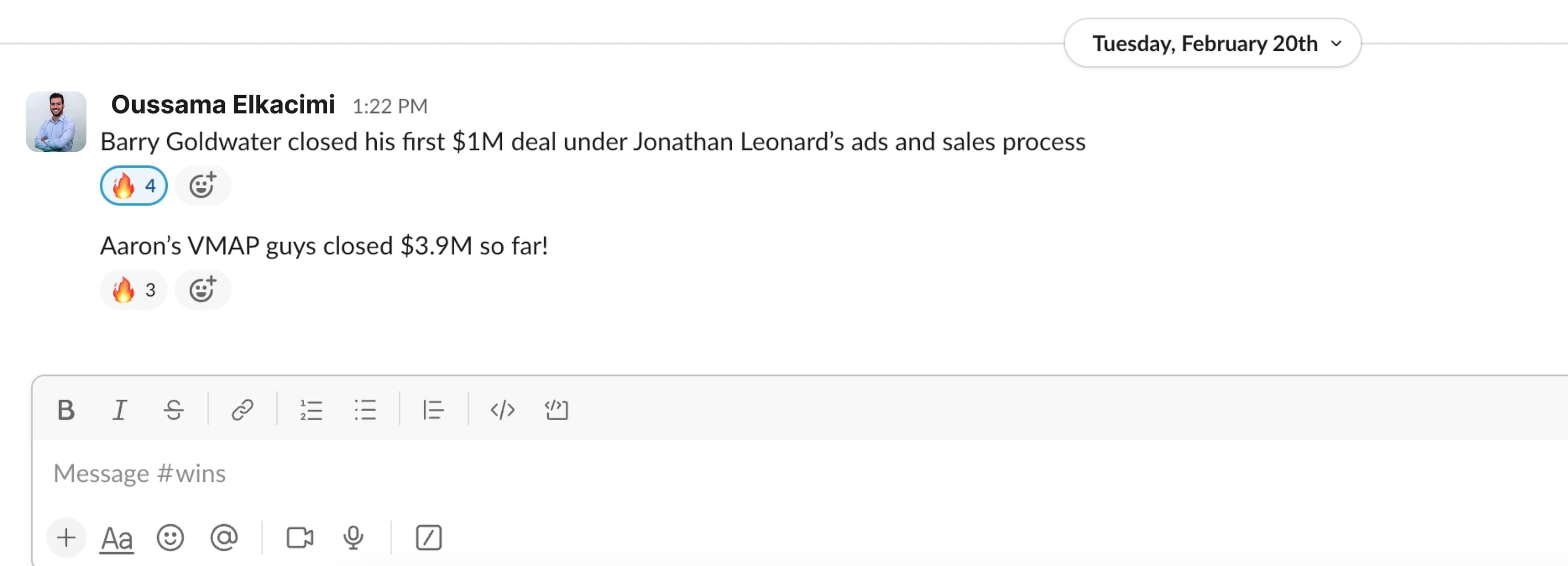
Task: Apply strikethrough formatting
Action: coord(174,410)
